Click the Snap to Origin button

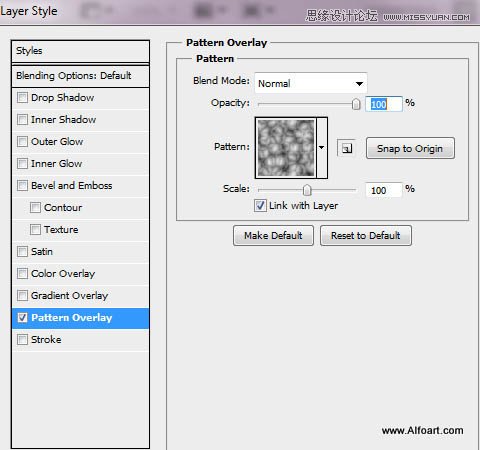click(410, 148)
